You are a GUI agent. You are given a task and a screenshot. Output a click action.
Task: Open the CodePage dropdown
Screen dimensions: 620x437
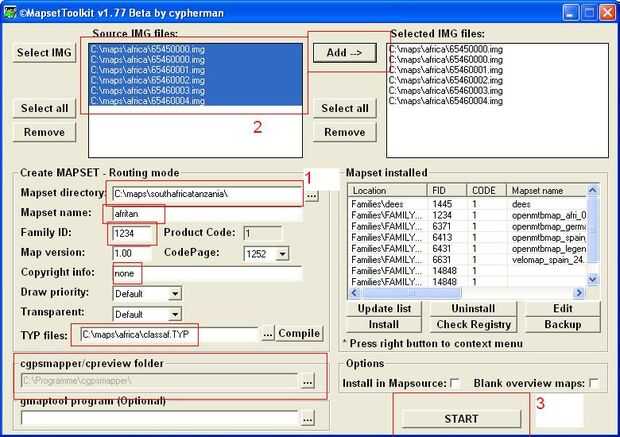tap(282, 254)
